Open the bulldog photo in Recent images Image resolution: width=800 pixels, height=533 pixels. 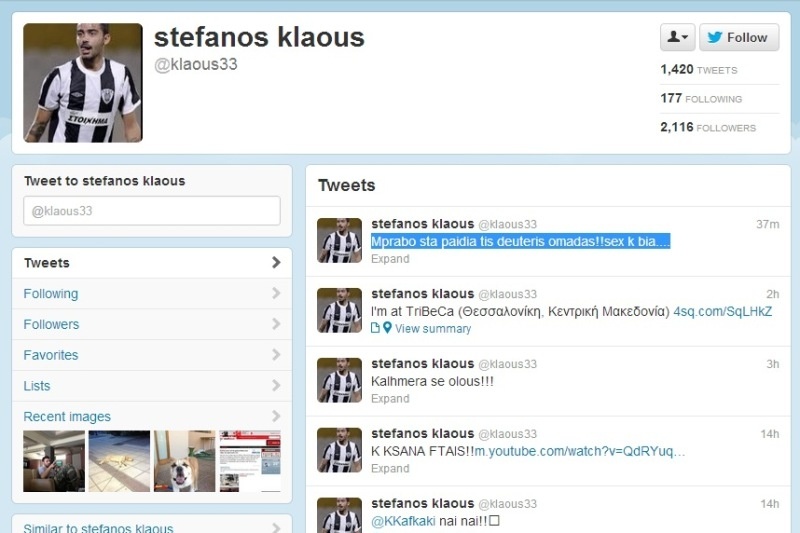coord(185,461)
